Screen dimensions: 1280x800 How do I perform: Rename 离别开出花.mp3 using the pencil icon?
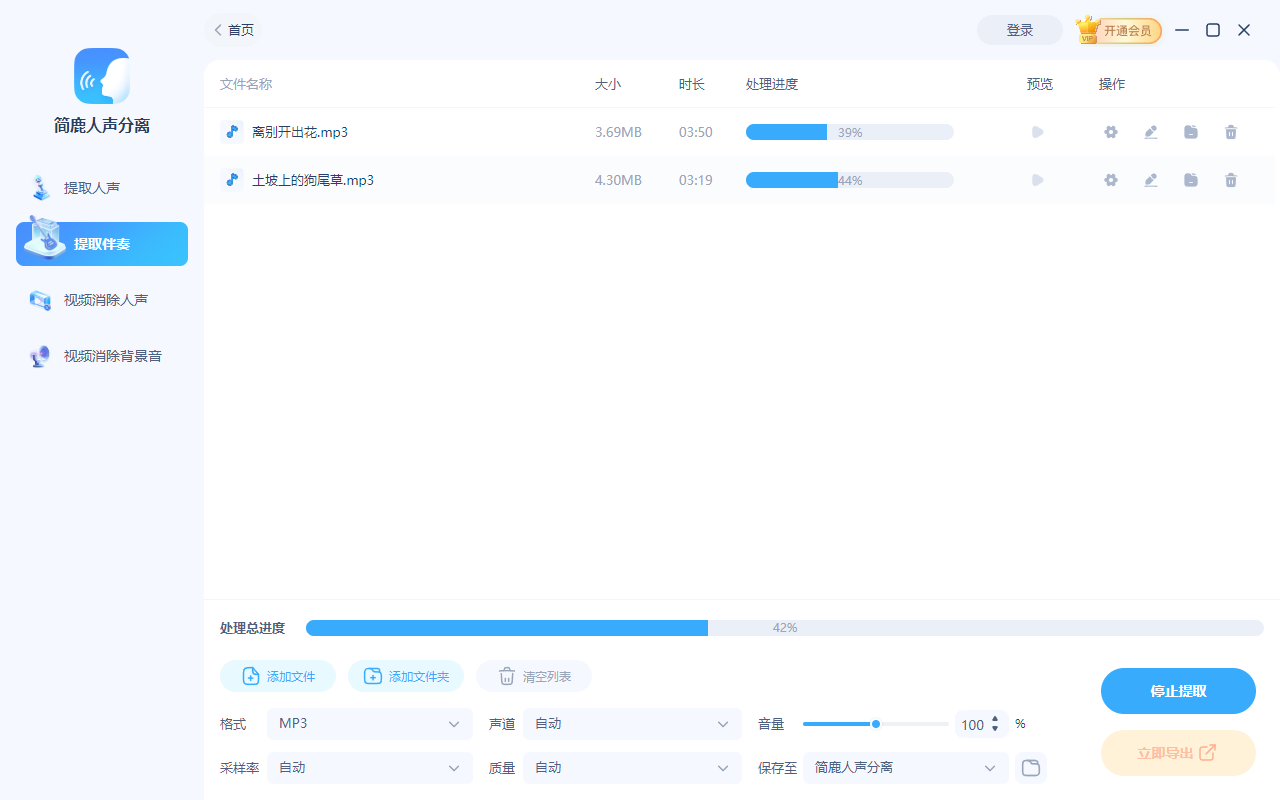pyautogui.click(x=1151, y=131)
